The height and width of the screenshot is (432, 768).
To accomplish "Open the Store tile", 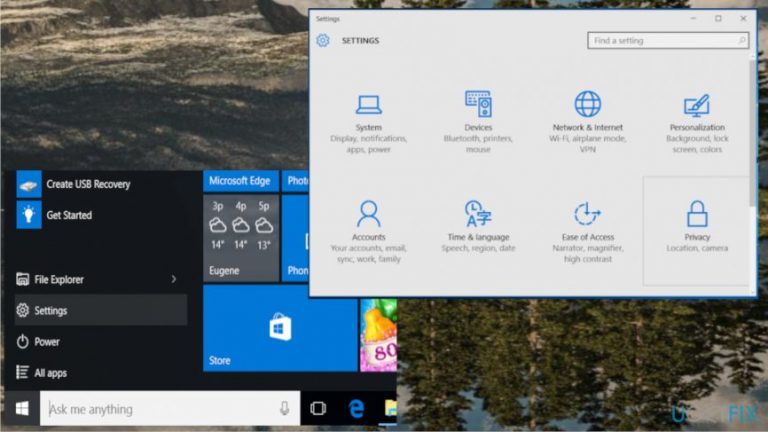I will tap(280, 328).
